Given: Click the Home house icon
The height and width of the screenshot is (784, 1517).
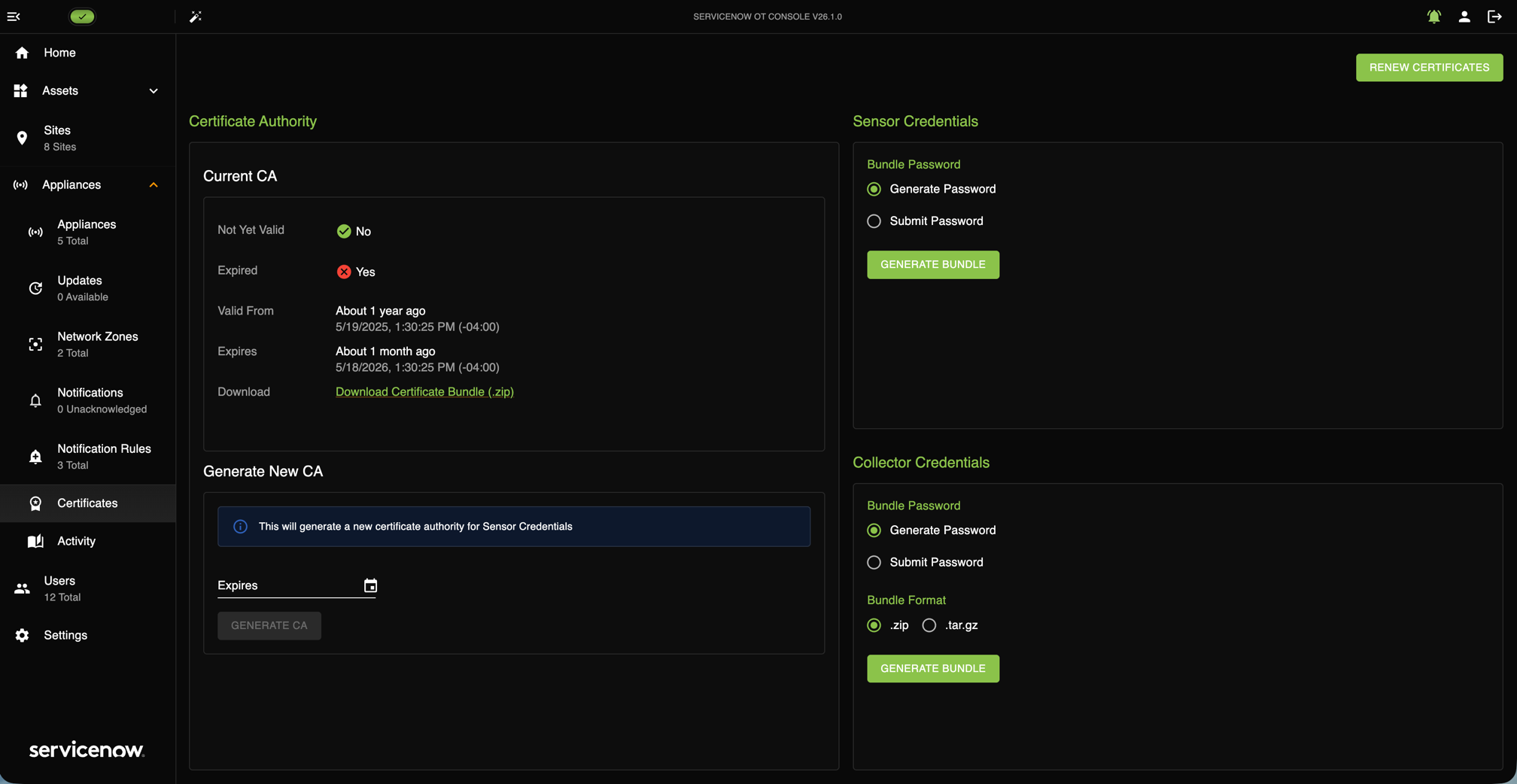Looking at the screenshot, I should 22,53.
